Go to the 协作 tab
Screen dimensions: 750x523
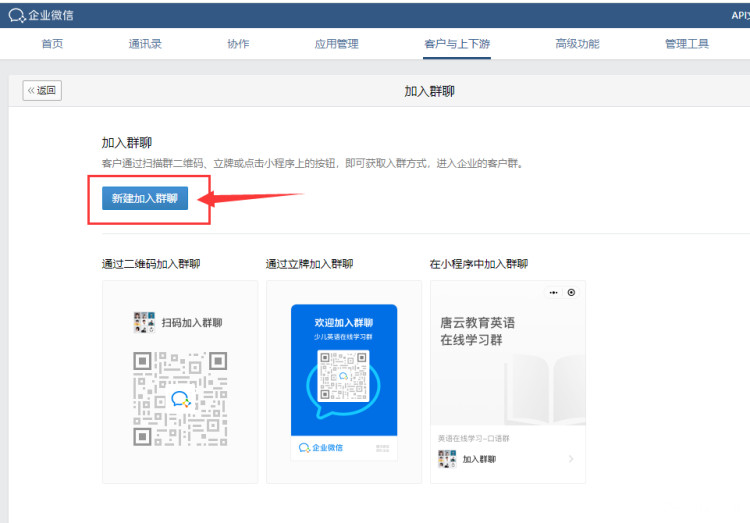click(238, 44)
